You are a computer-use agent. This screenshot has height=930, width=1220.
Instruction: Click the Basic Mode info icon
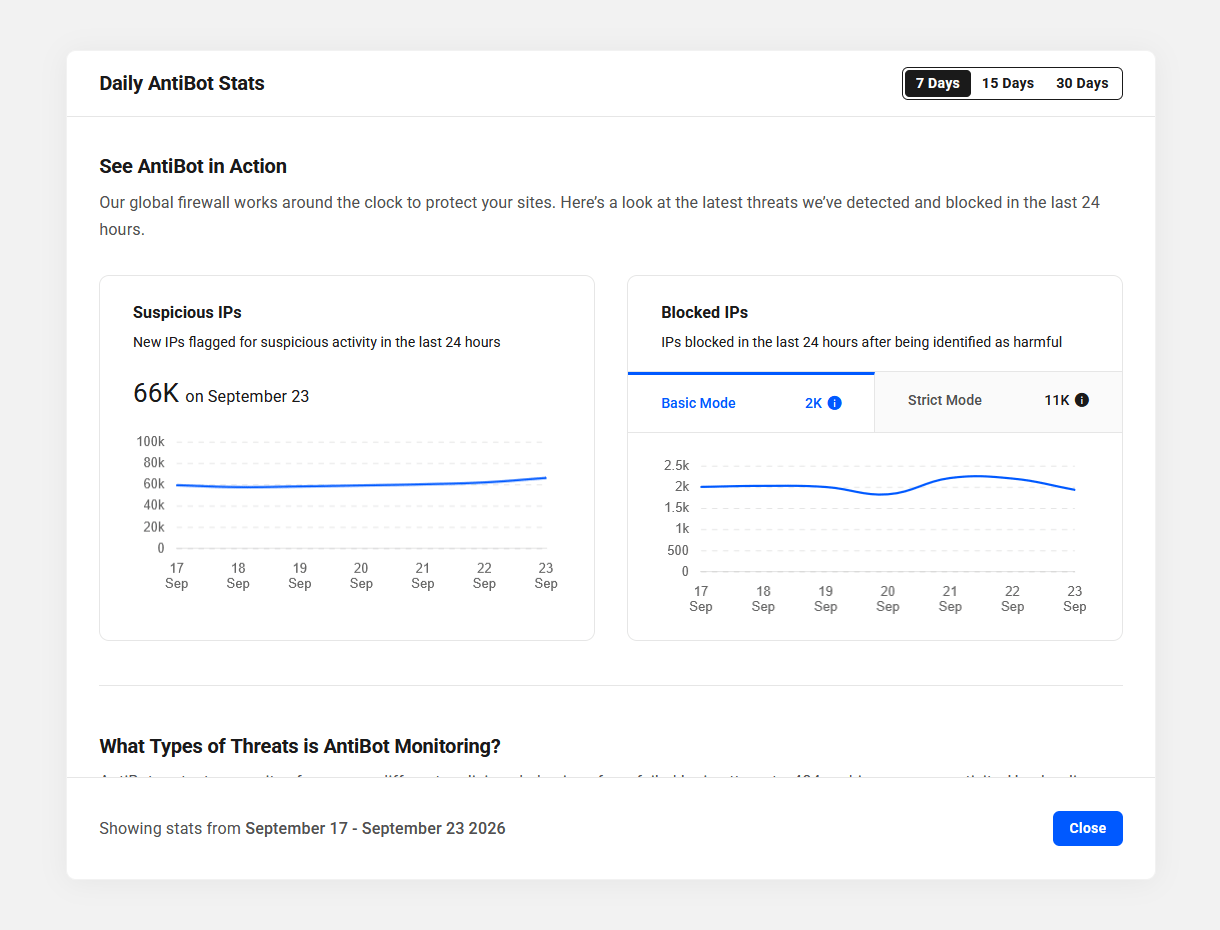coord(835,403)
